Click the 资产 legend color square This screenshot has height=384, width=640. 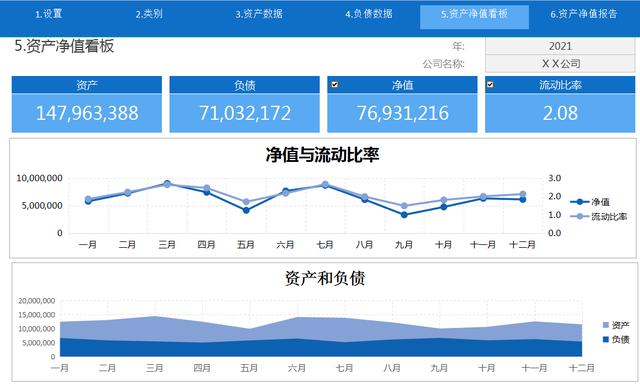point(606,325)
